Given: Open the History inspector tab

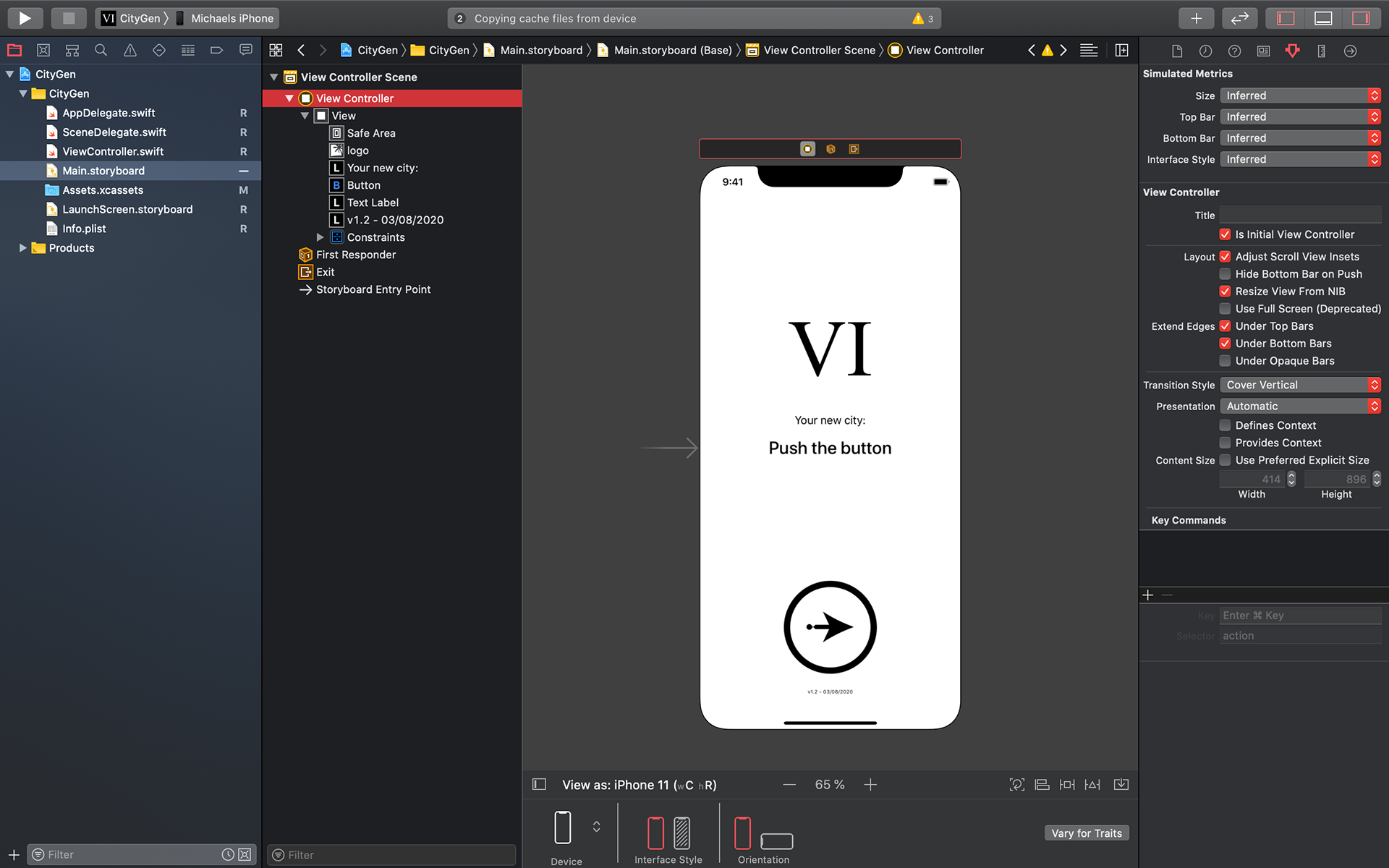Looking at the screenshot, I should click(x=1205, y=51).
